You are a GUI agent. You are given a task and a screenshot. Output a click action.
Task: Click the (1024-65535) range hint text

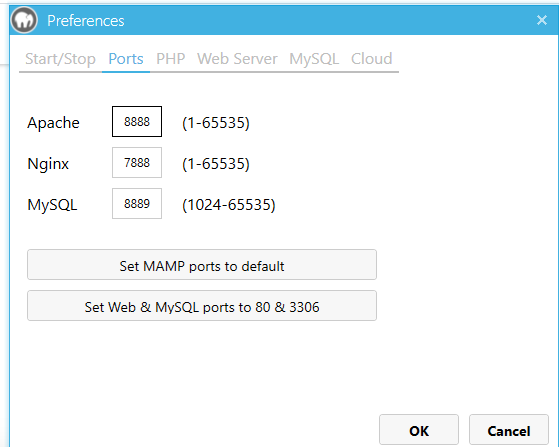[x=229, y=205]
